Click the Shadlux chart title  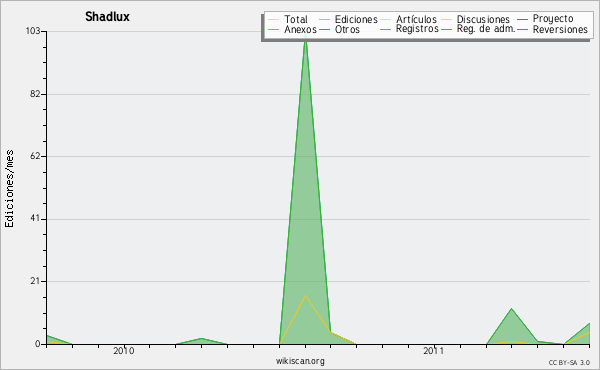108,16
